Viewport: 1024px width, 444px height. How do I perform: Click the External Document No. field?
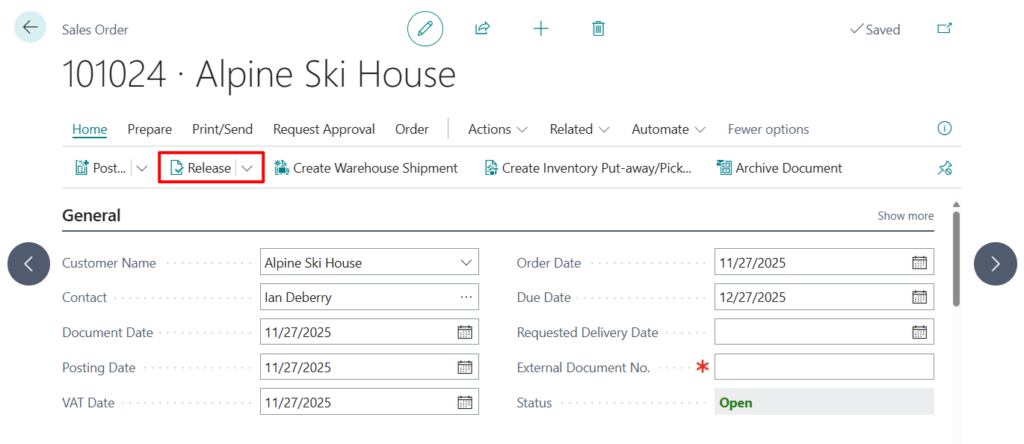(x=824, y=367)
